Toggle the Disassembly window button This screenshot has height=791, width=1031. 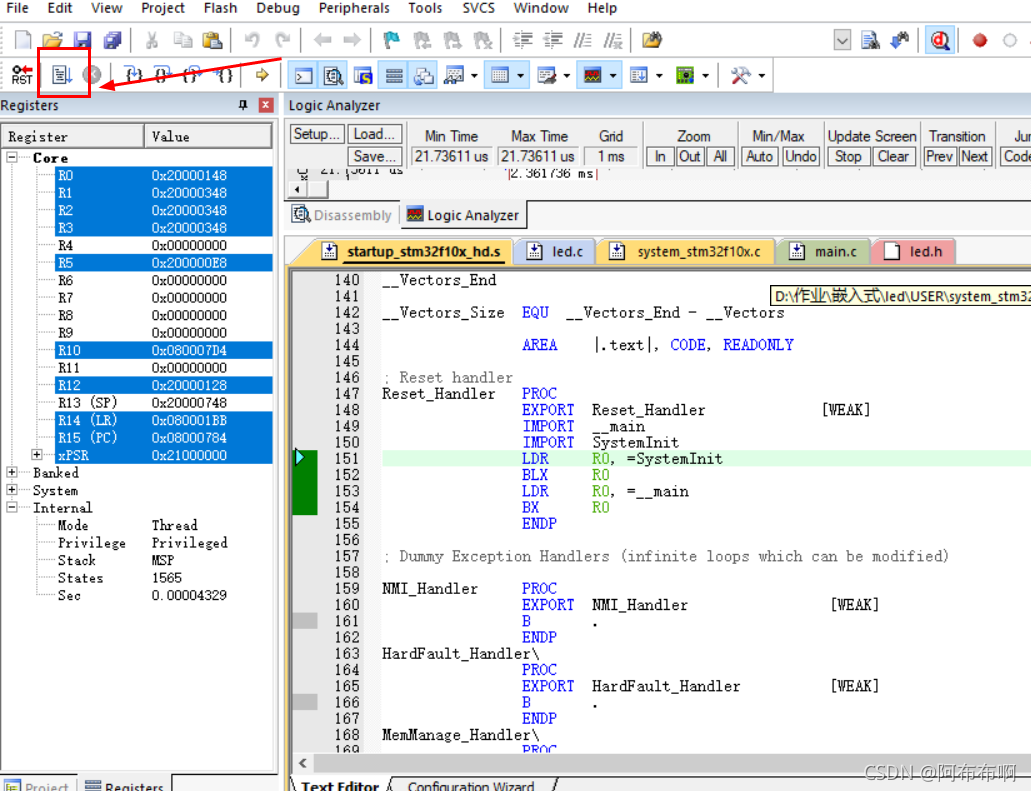333,76
